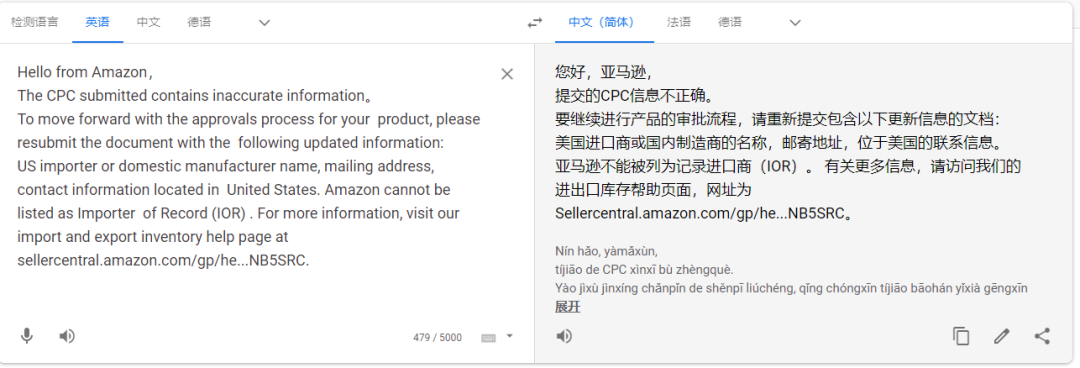Click the swap languages arrows icon

(534, 23)
